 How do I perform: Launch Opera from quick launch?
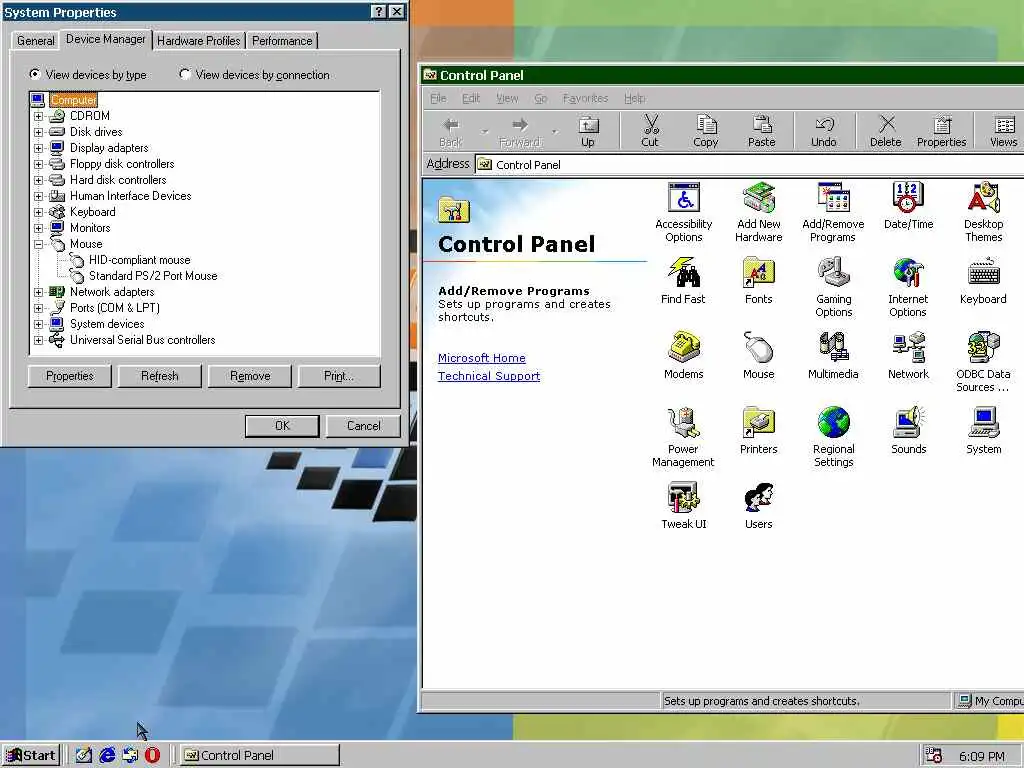click(x=152, y=756)
